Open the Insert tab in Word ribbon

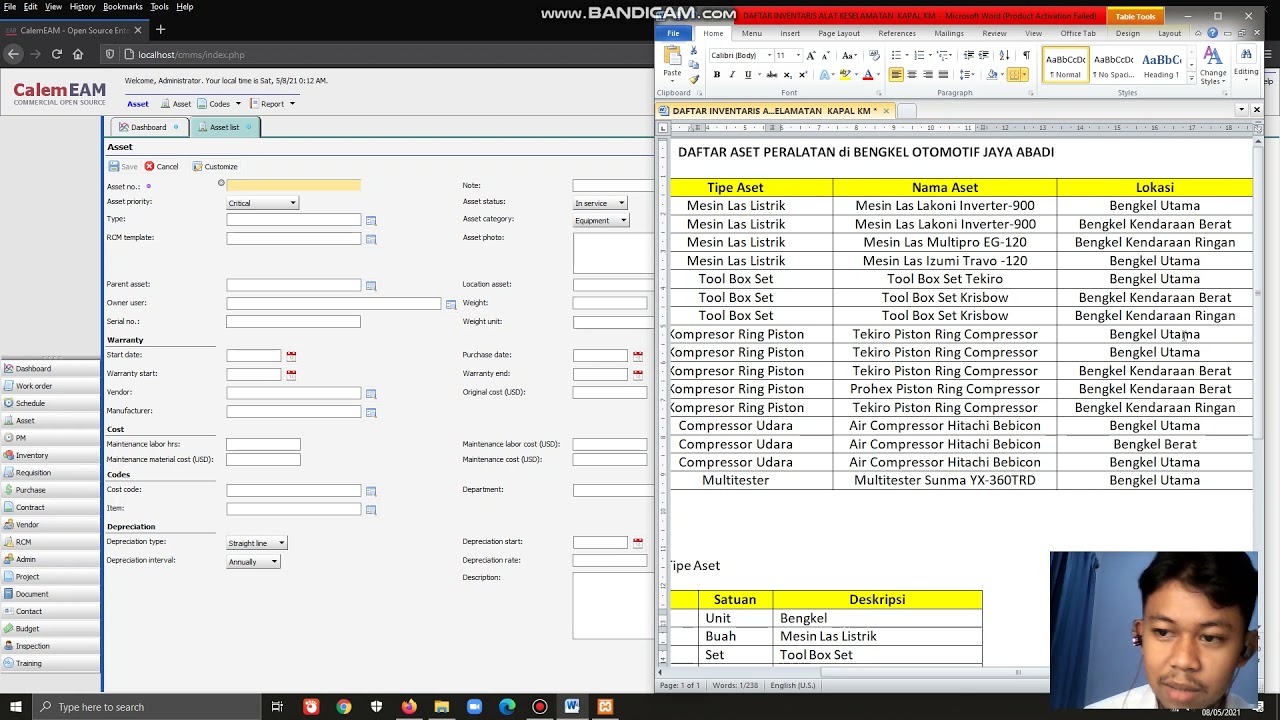(x=790, y=33)
